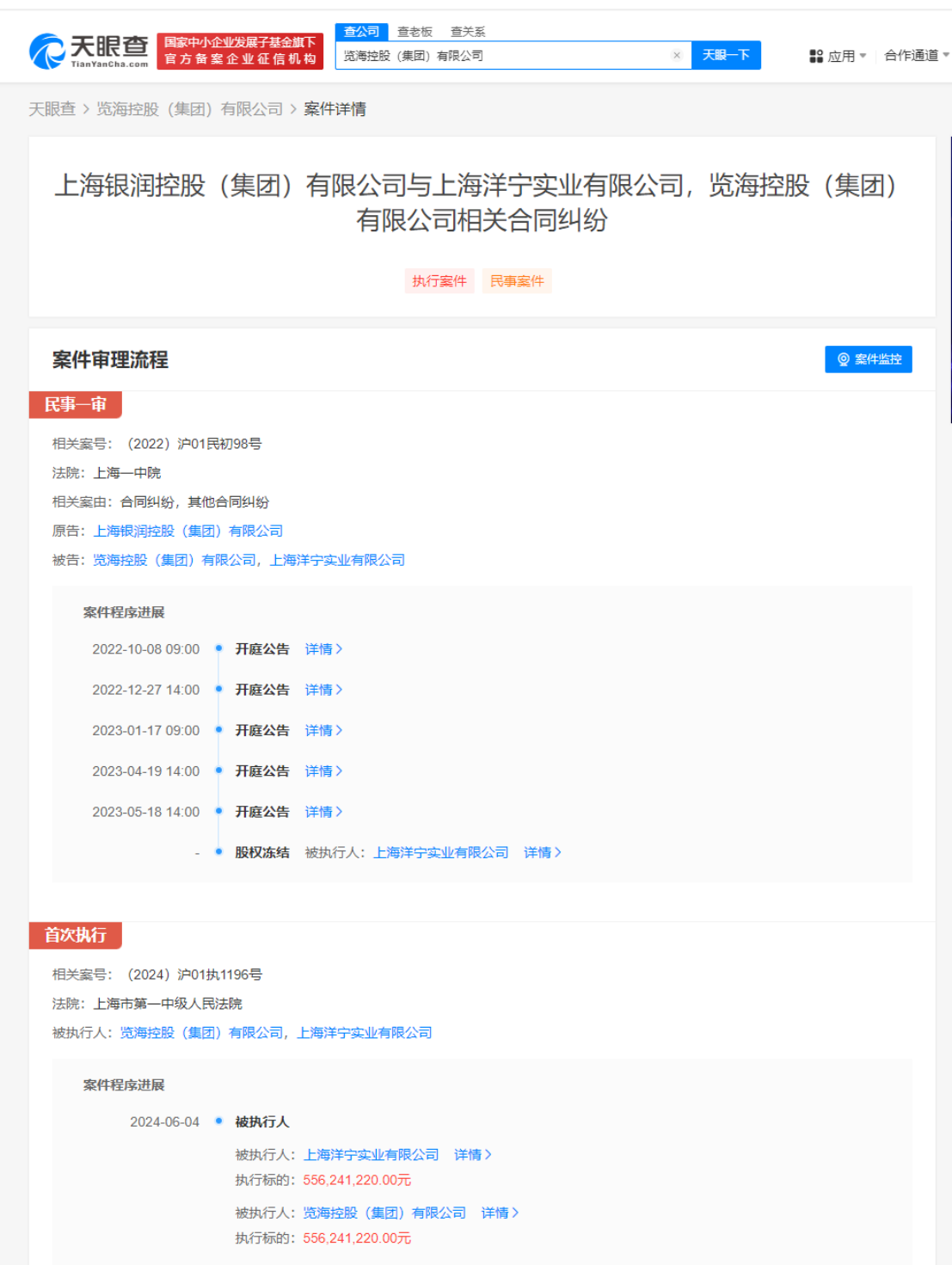Toggle the 民事一审 section header
This screenshot has width=952, height=1265.
click(x=77, y=405)
